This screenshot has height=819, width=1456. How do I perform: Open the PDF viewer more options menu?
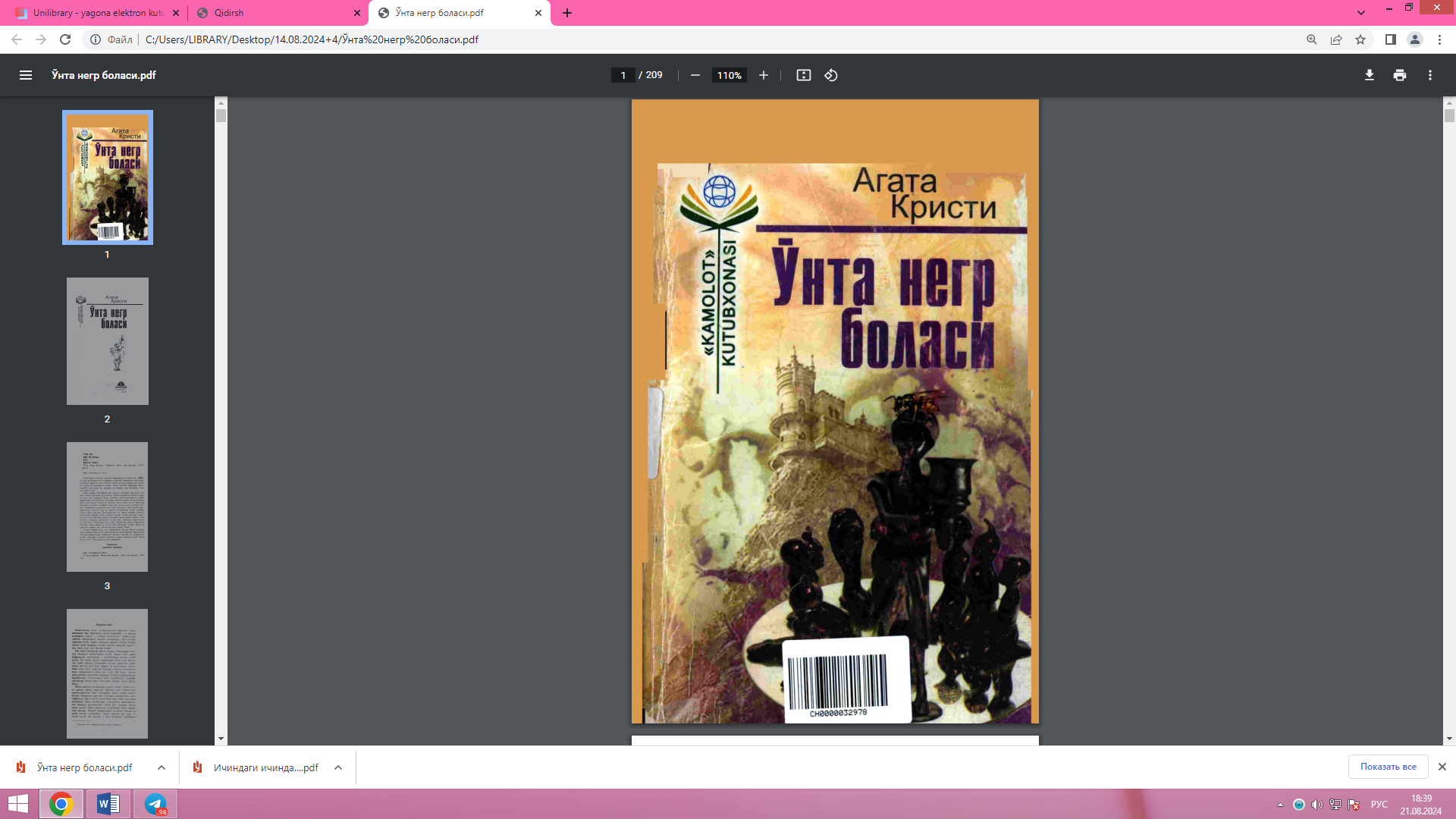1430,75
